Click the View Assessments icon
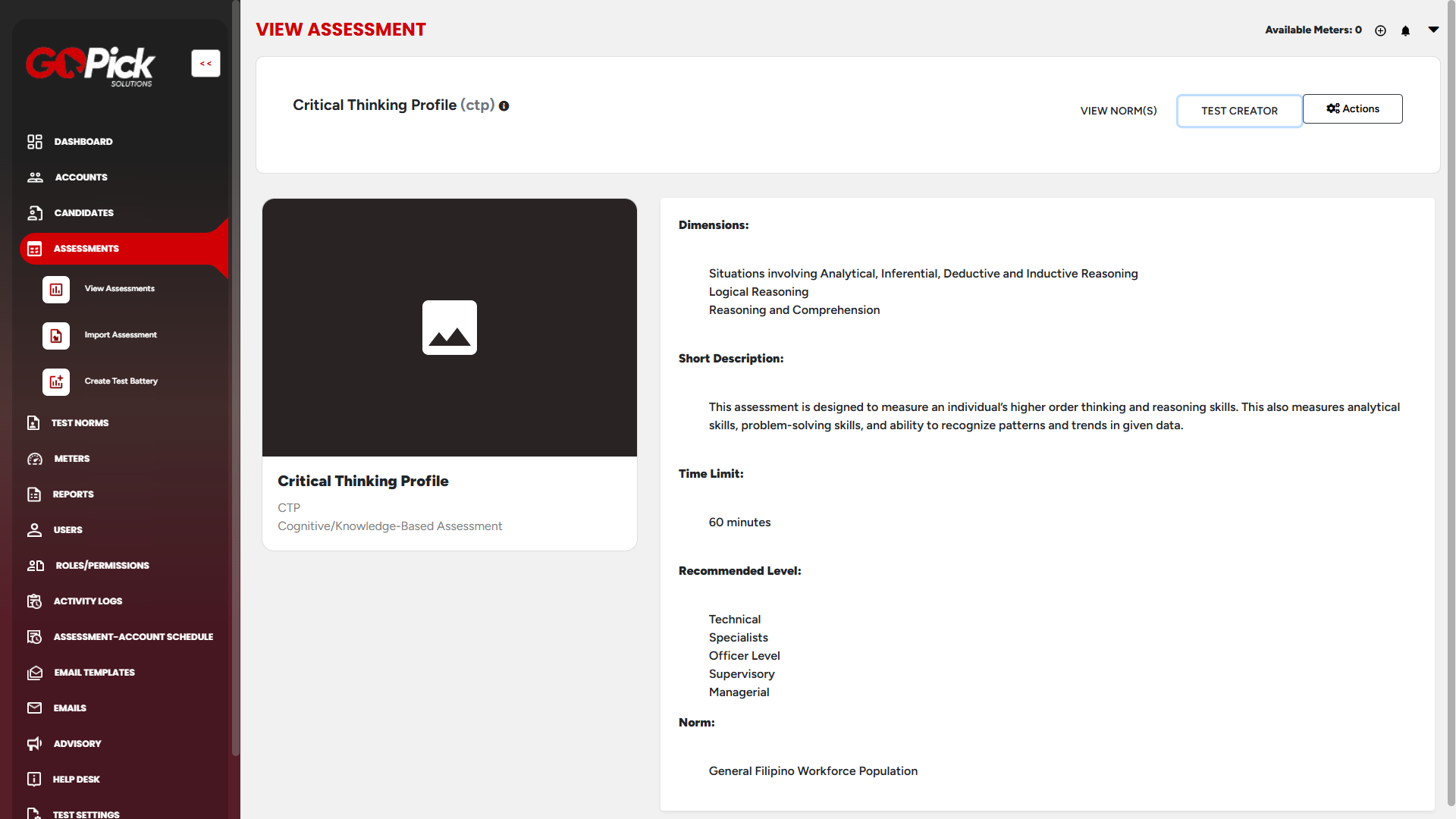The image size is (1456, 819). 56,290
